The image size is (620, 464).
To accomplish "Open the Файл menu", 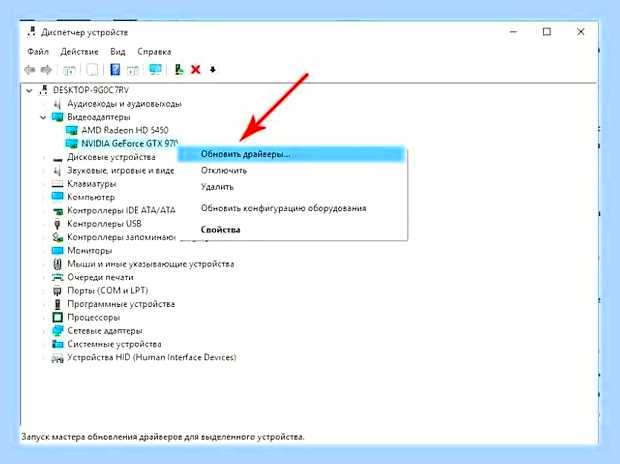I will 38,52.
